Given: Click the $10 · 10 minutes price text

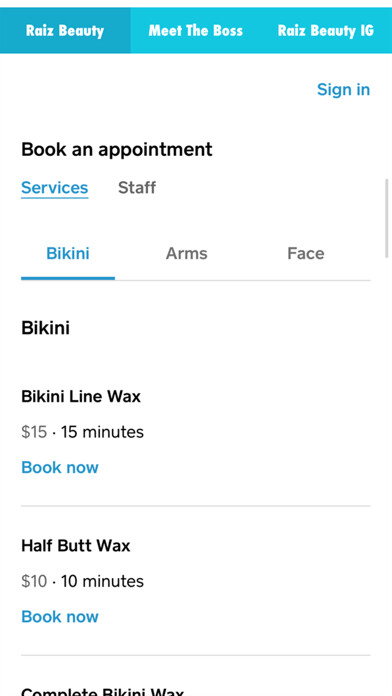Looking at the screenshot, I should (82, 581).
